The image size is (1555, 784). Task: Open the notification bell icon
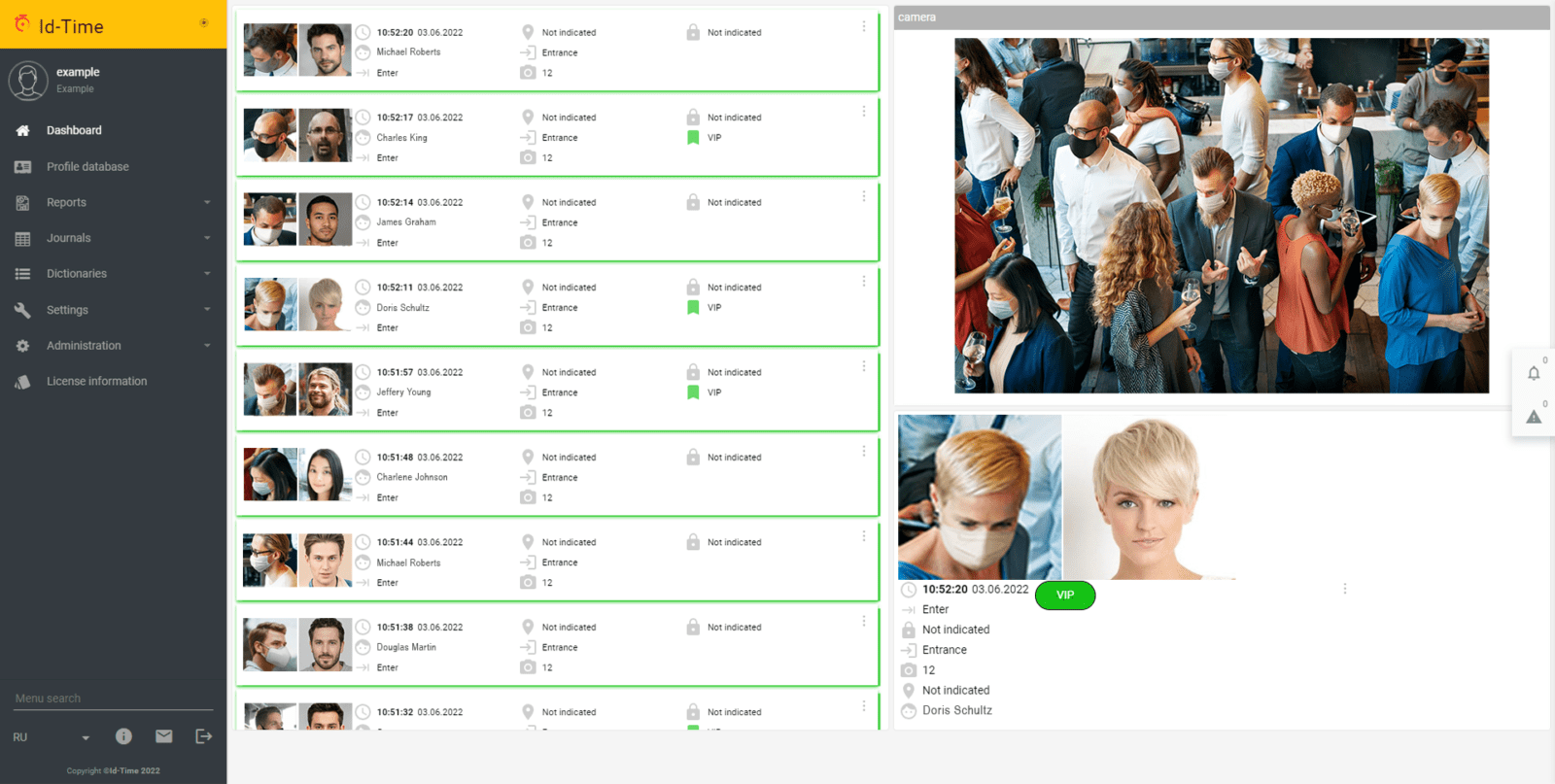click(1534, 373)
